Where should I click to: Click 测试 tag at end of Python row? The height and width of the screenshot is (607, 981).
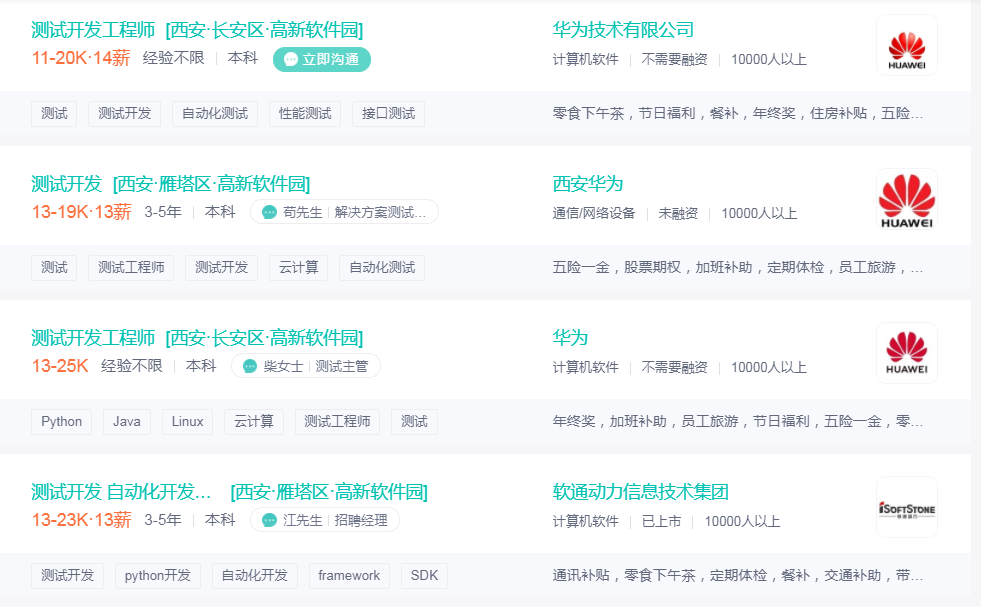point(414,422)
